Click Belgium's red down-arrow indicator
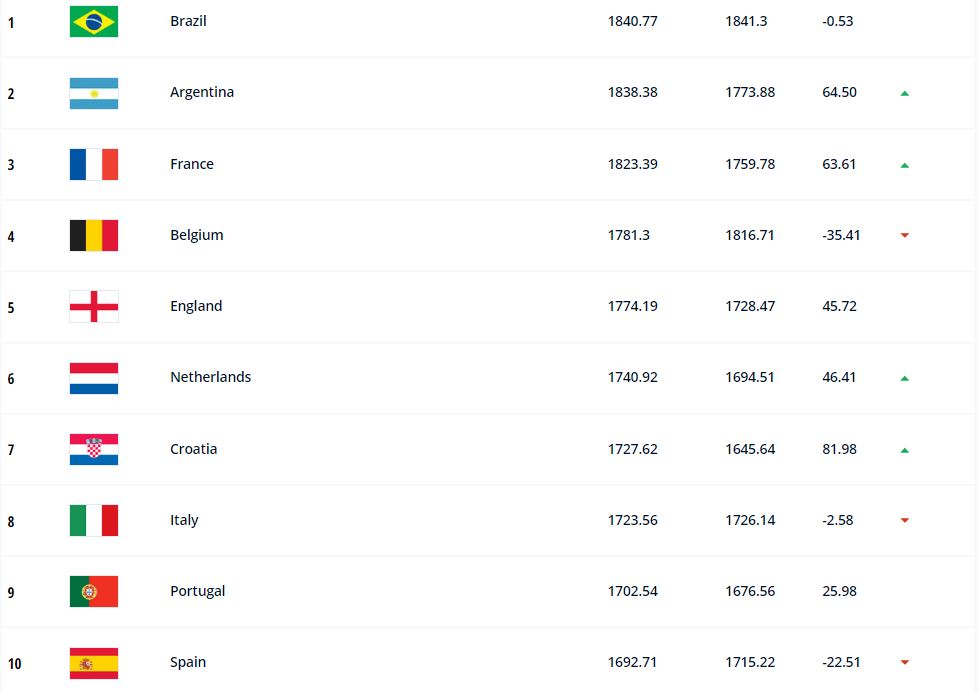Image resolution: width=978 pixels, height=691 pixels. tap(904, 236)
